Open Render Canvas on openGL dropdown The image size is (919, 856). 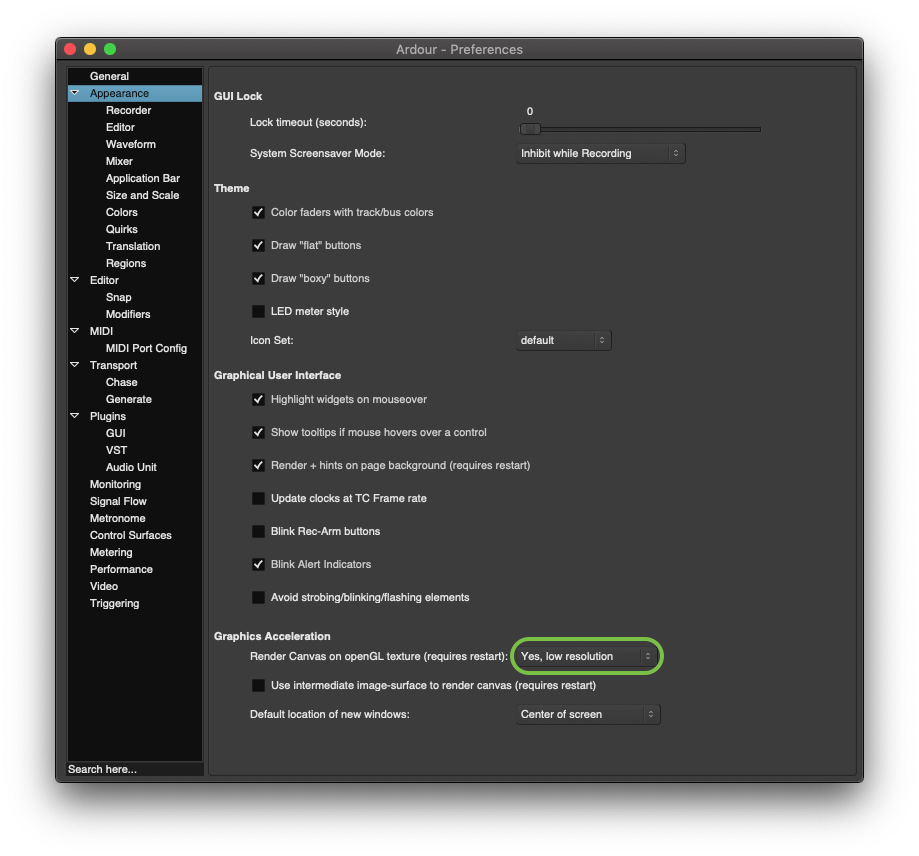point(587,657)
